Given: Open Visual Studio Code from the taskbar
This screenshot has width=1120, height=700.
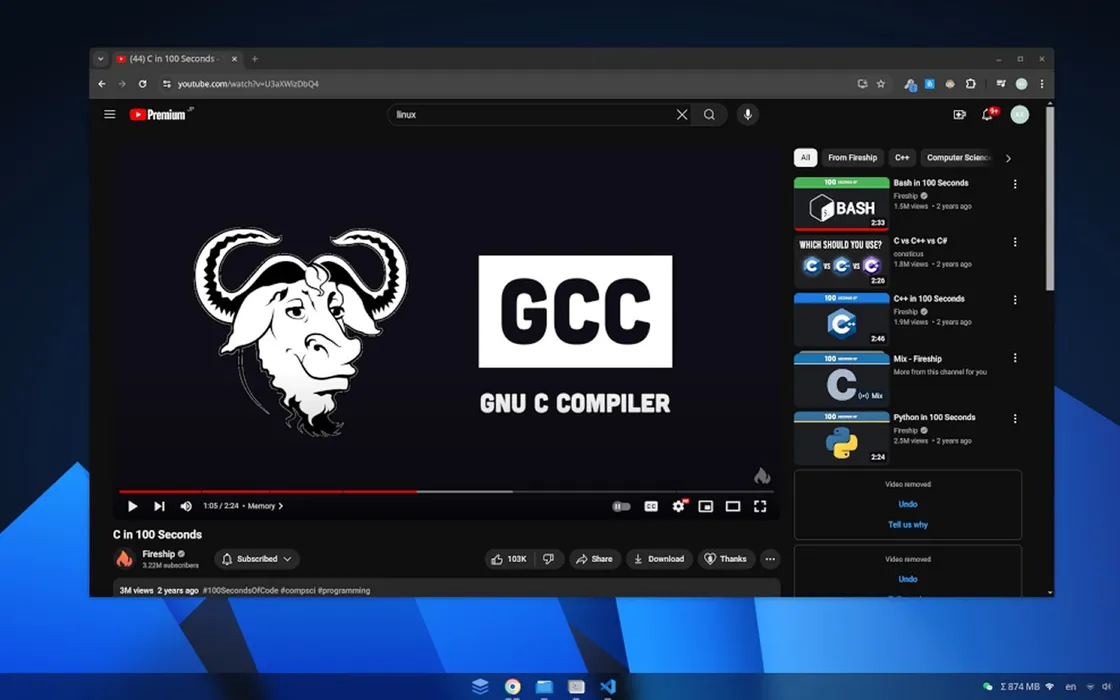Looking at the screenshot, I should tap(608, 686).
